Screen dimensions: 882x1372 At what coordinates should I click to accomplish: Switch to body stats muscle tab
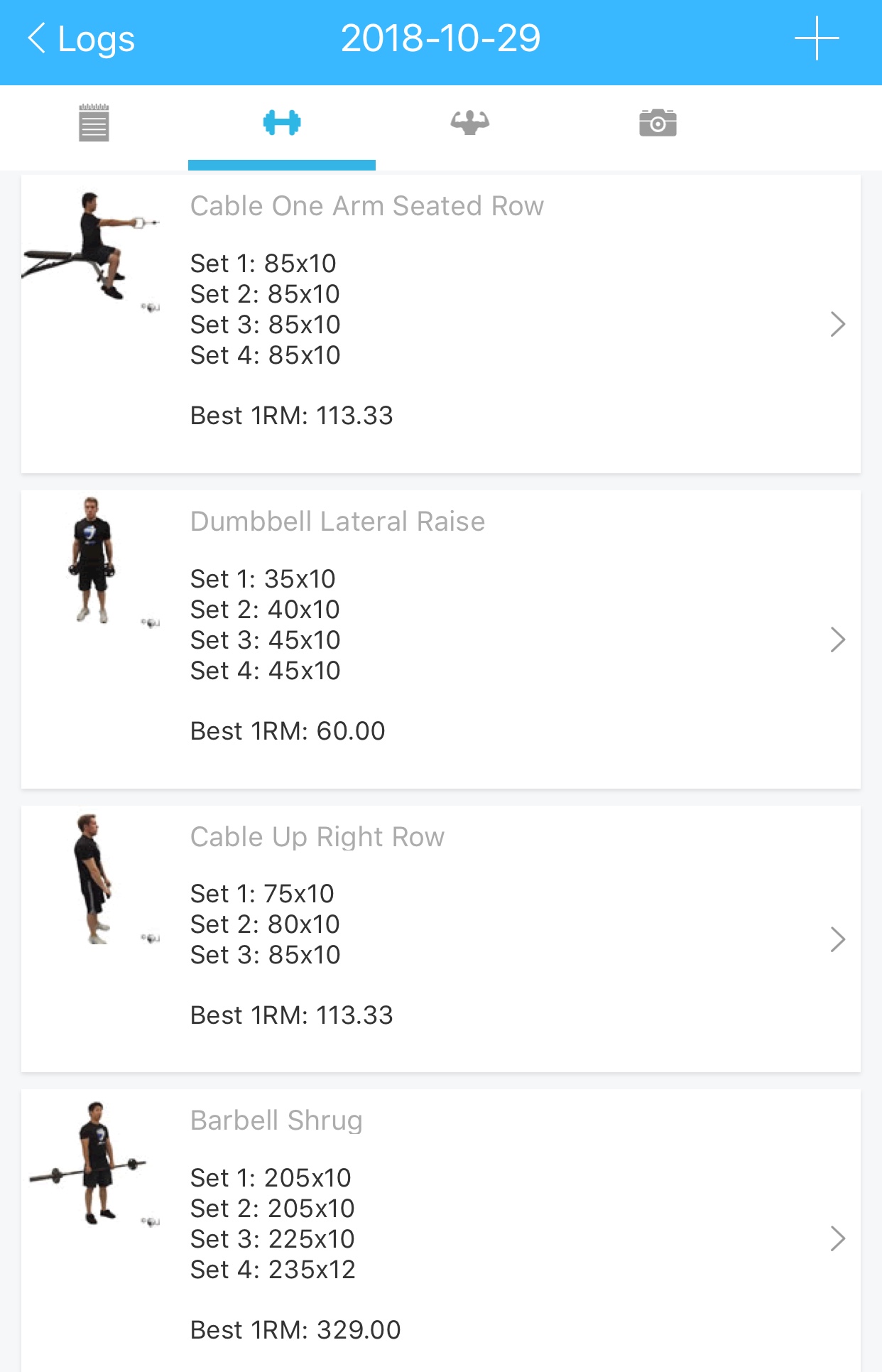click(469, 123)
